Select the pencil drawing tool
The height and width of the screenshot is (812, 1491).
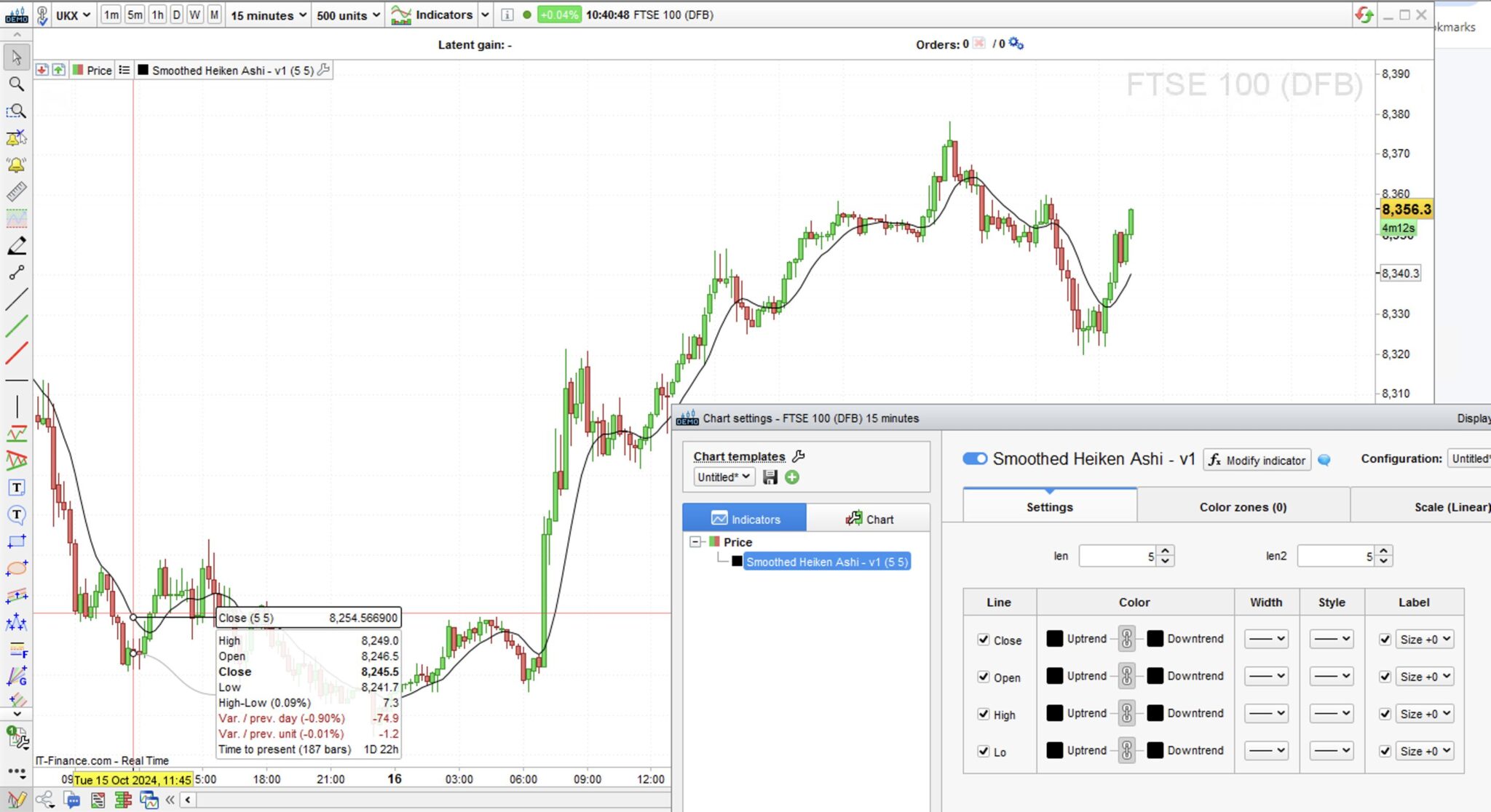[16, 246]
